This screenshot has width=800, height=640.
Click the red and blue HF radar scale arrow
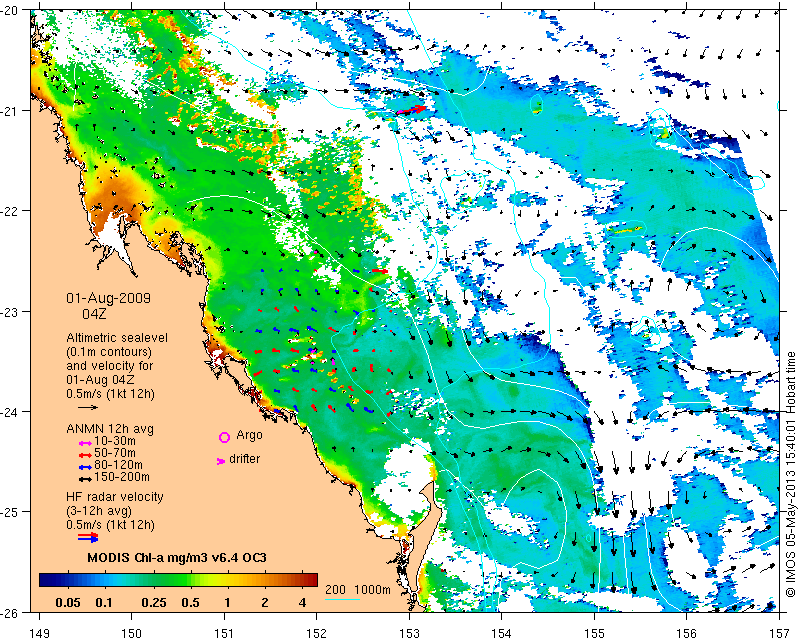pyautogui.click(x=88, y=537)
